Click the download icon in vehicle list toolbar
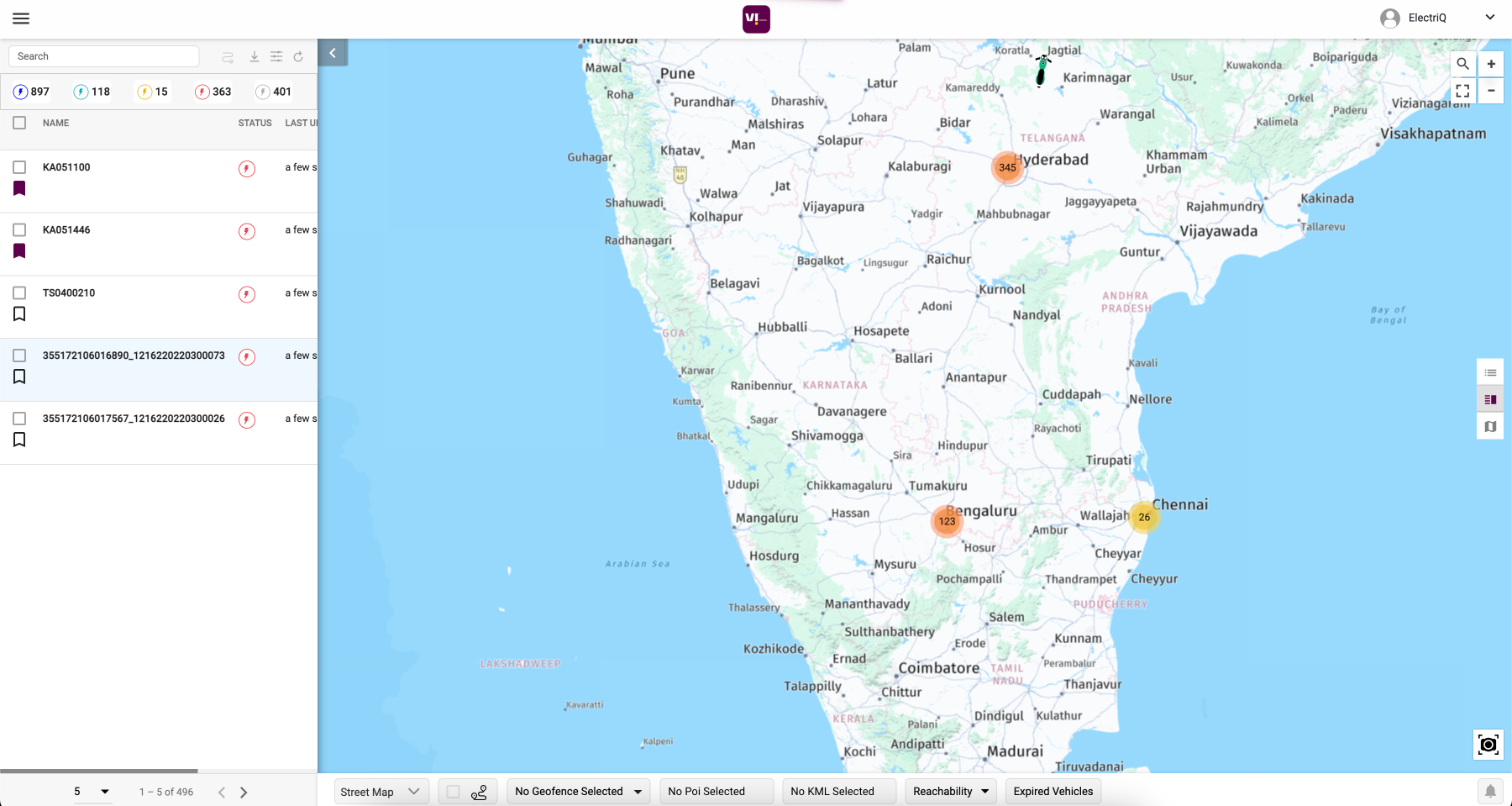 tap(254, 56)
